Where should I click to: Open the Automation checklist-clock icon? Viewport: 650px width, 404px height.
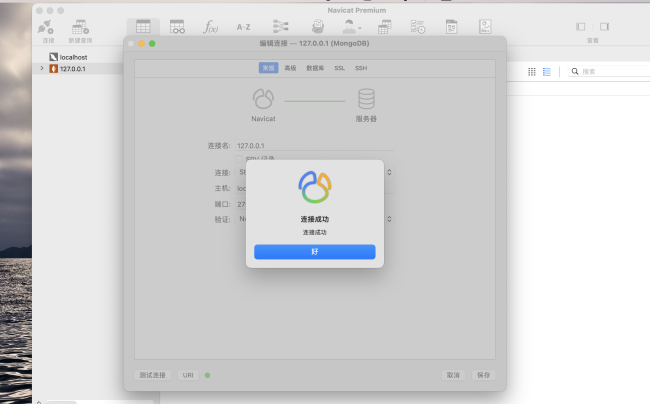[418, 27]
